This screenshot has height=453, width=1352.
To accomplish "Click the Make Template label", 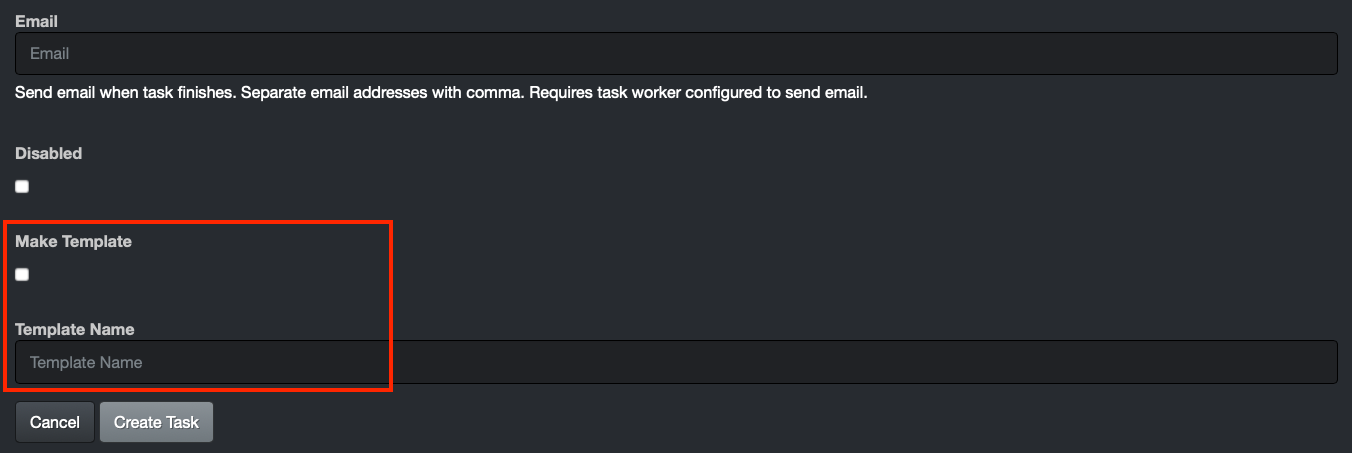I will (73, 241).
